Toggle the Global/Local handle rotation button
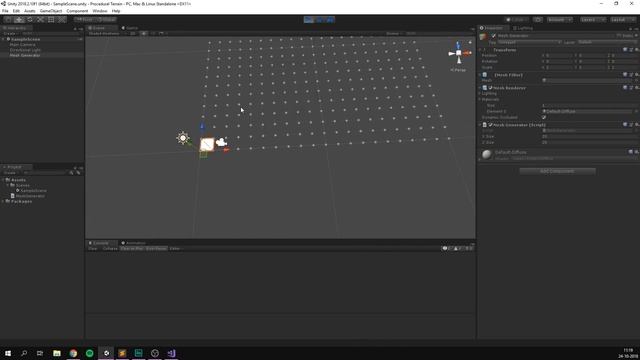This screenshot has width=640, height=360. click(107, 20)
